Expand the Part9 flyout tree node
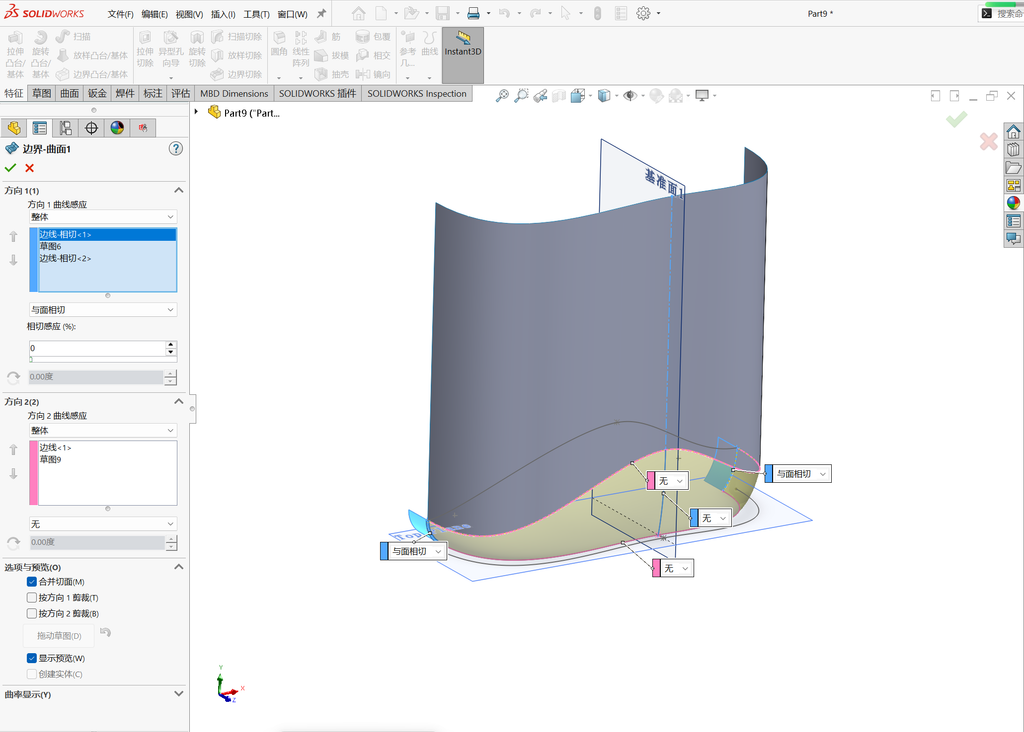 point(196,112)
